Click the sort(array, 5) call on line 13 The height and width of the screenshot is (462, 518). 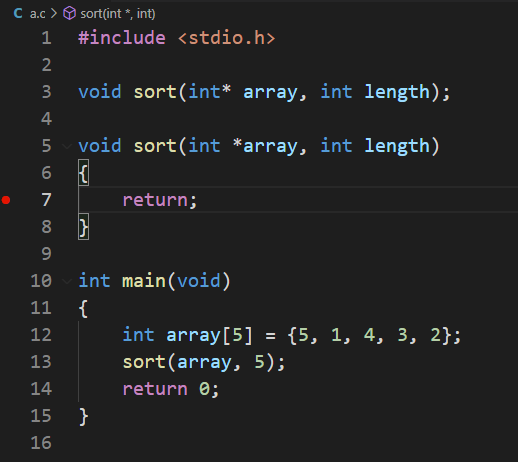pyautogui.click(x=204, y=362)
